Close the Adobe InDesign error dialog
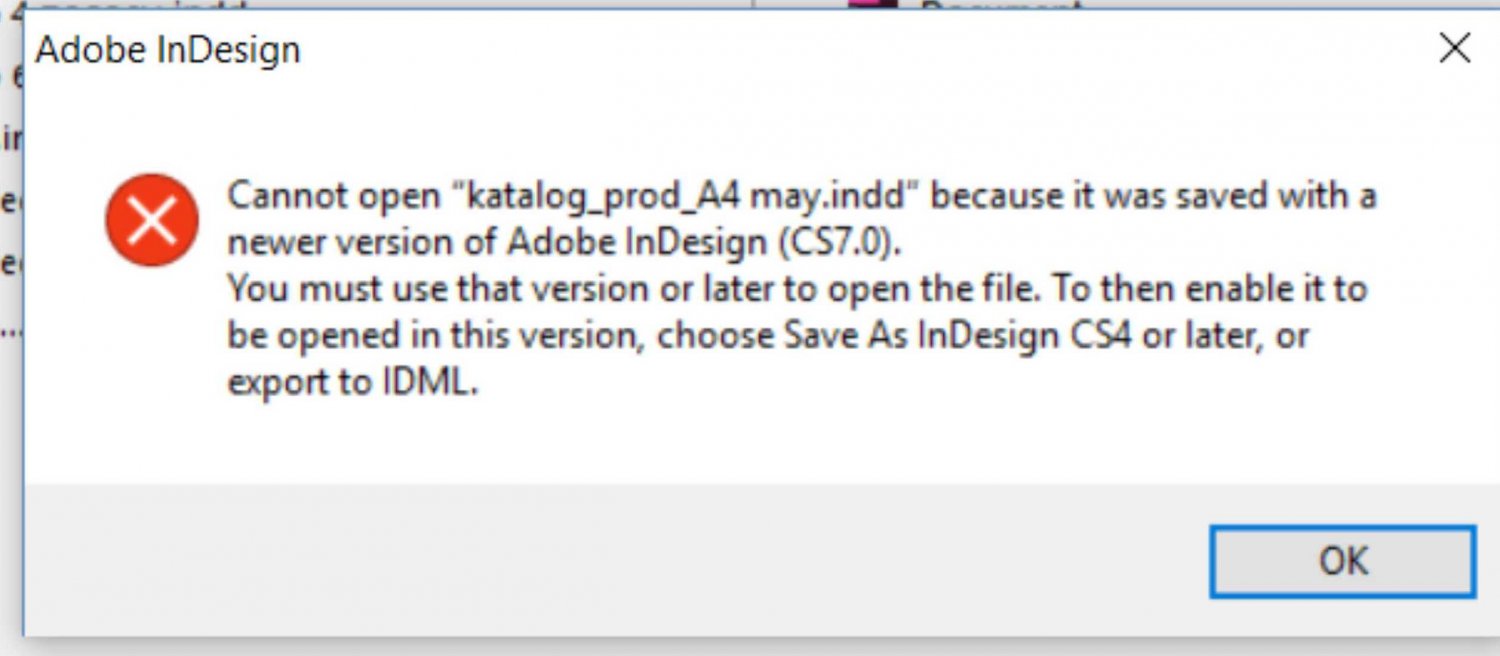 click(x=1454, y=48)
